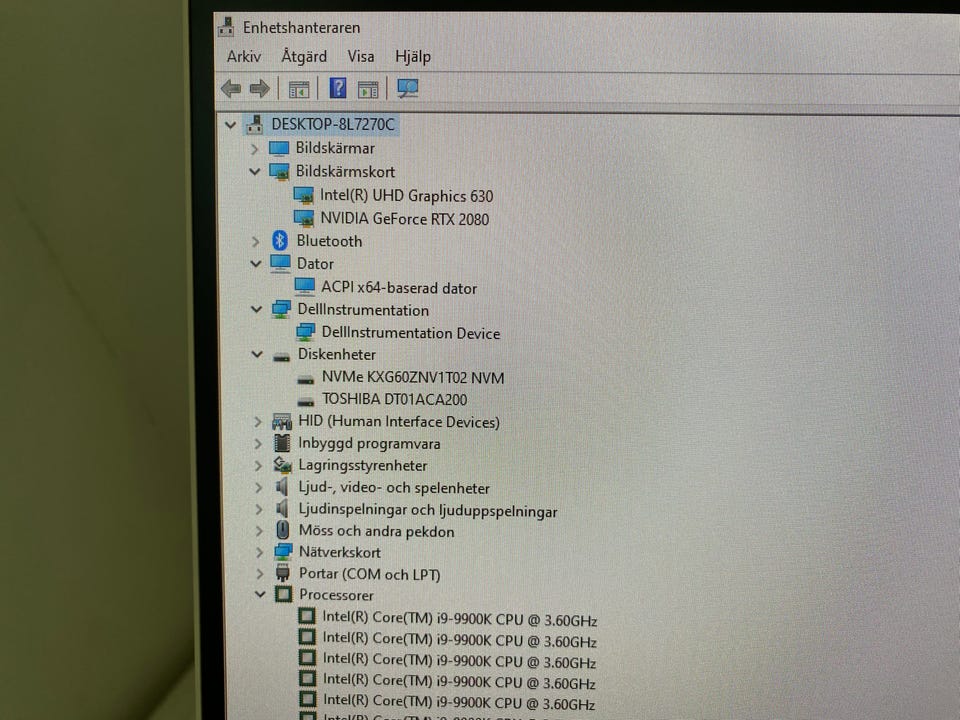Viewport: 960px width, 720px height.
Task: Click the Nätverkskort network icon
Action: point(283,552)
